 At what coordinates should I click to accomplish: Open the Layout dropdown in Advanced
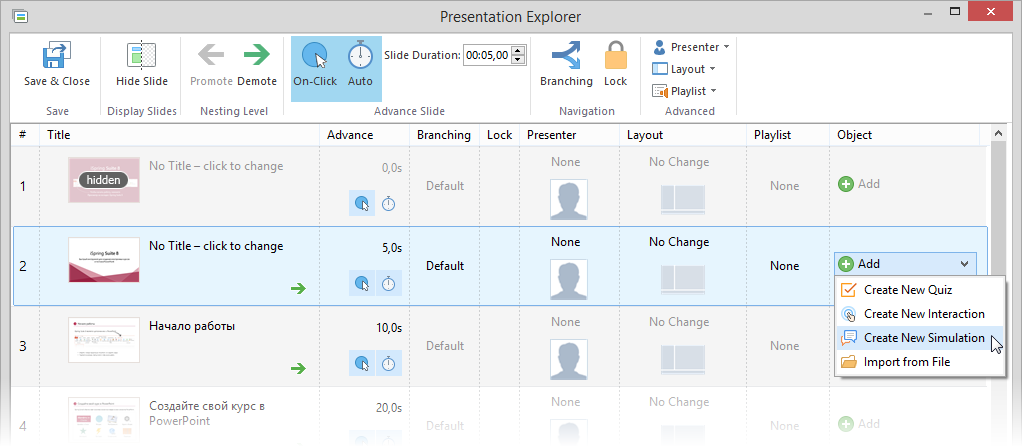click(x=685, y=69)
